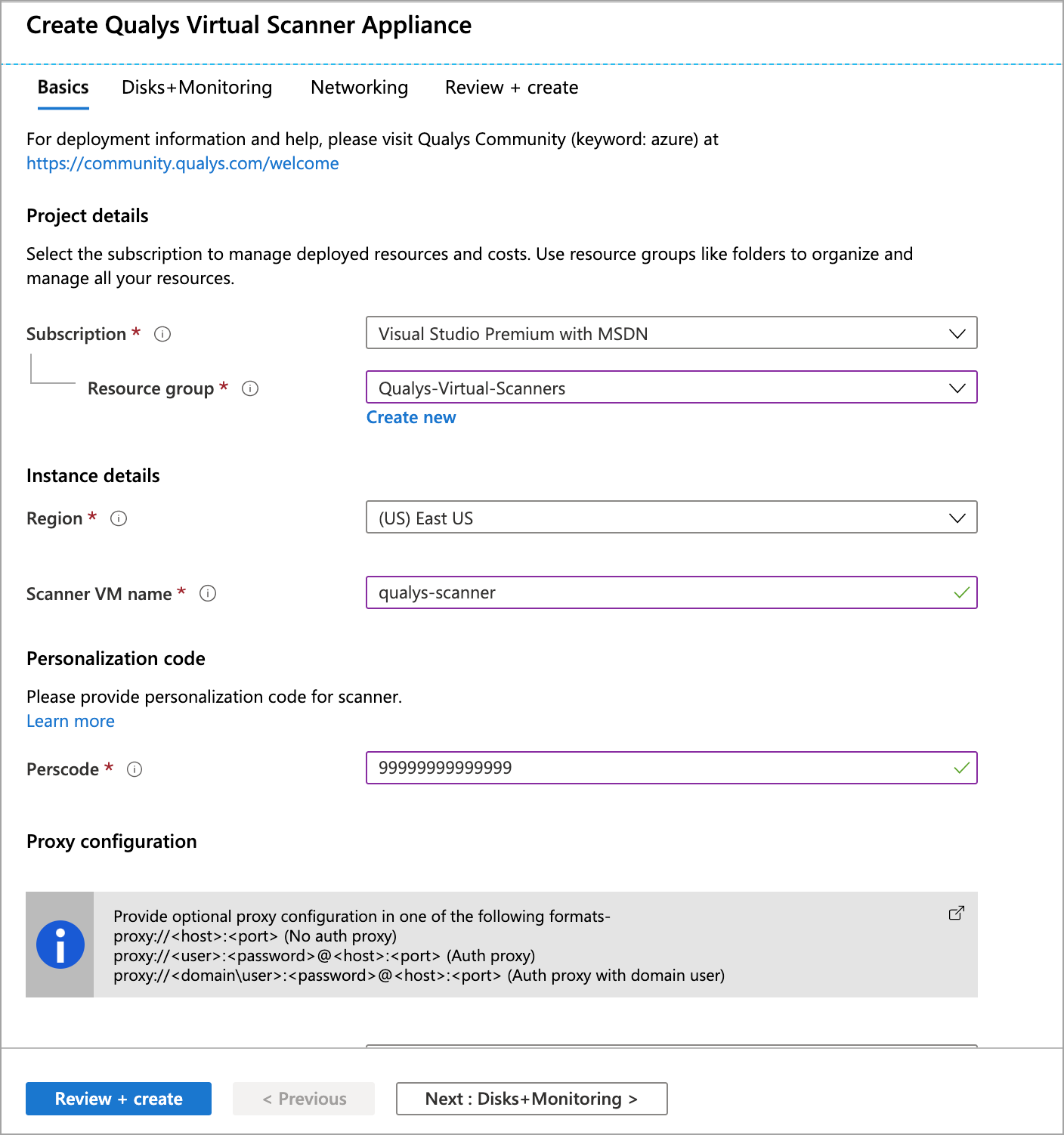1064x1135 pixels.
Task: Click the green checkmark in Scanner VM name
Action: [x=960, y=592]
